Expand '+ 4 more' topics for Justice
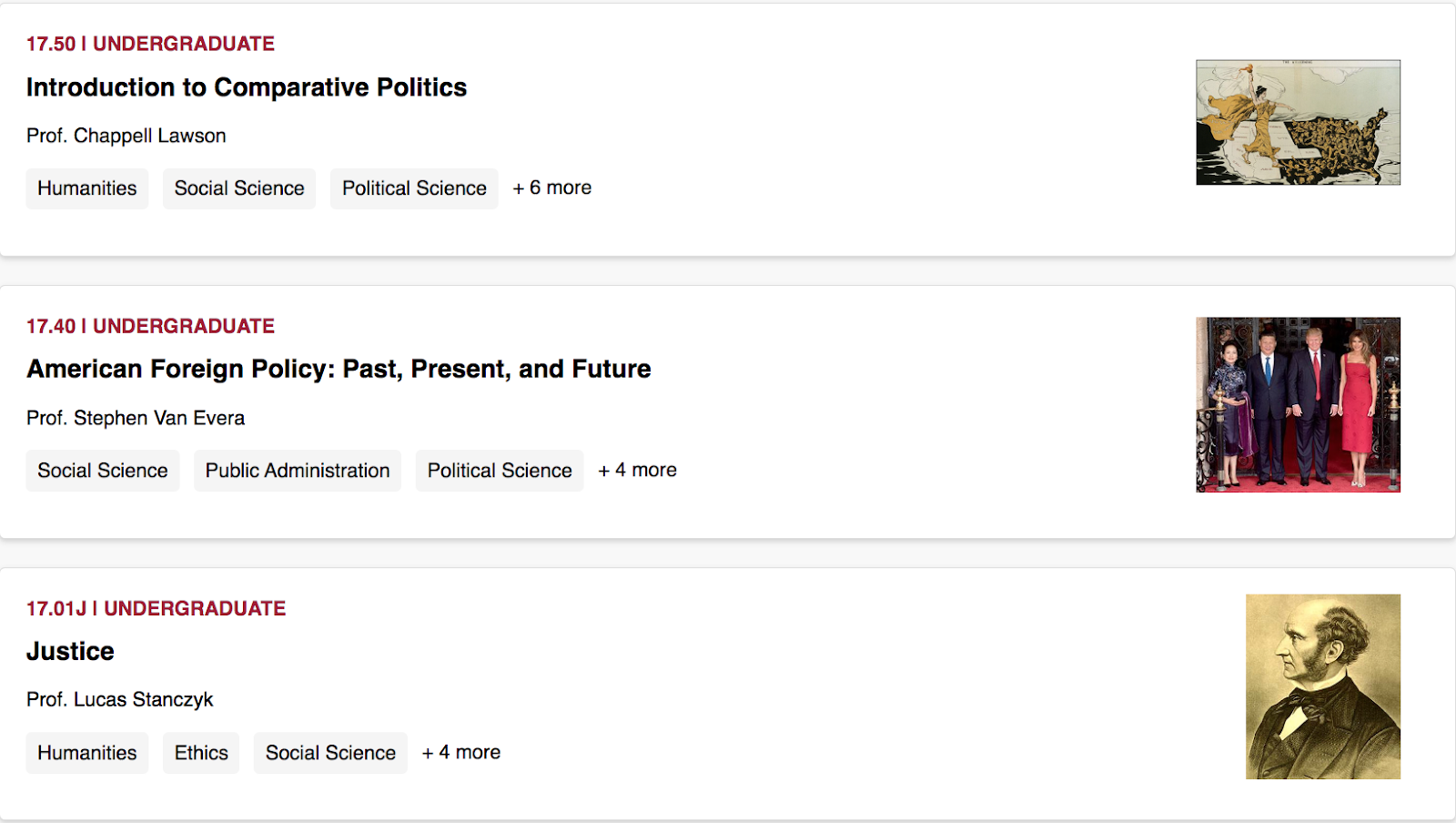 click(x=461, y=752)
